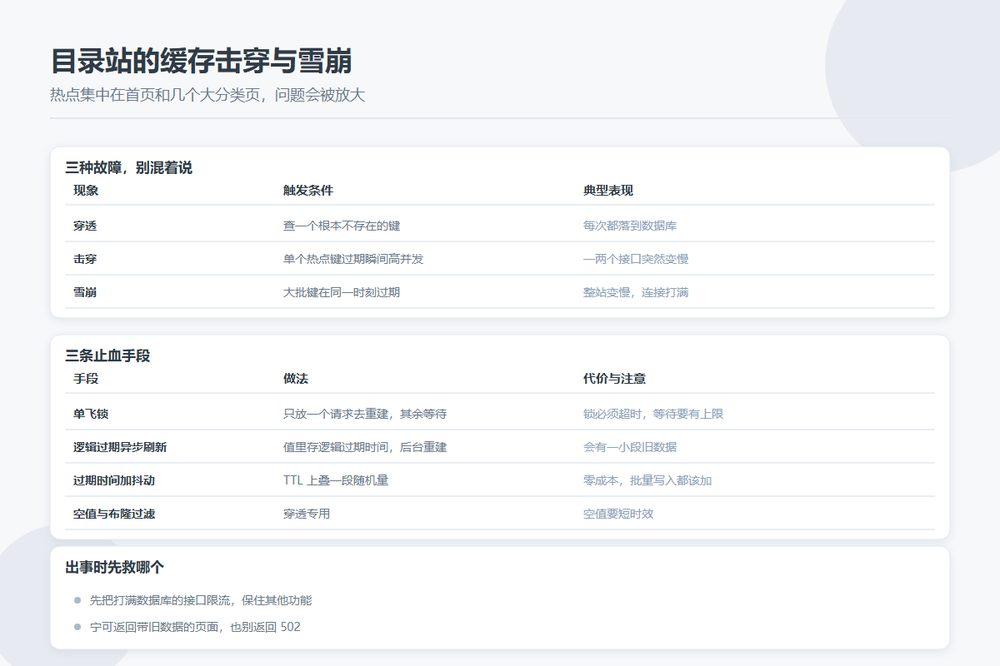Click the heading 出事时先救哪个

[x=114, y=567]
